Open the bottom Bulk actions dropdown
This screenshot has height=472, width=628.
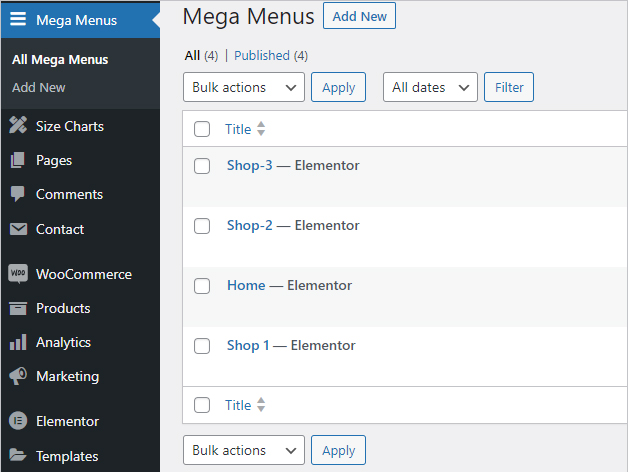(244, 450)
